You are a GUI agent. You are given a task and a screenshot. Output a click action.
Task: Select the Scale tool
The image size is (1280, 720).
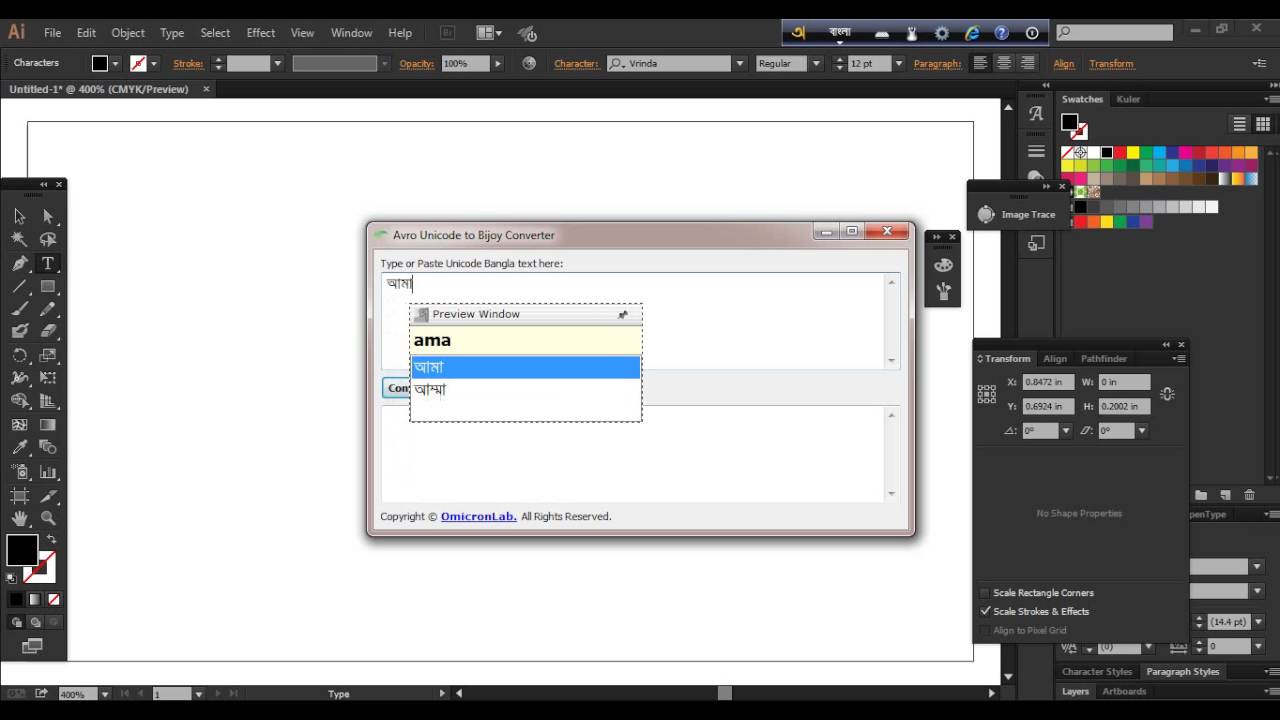tap(47, 355)
